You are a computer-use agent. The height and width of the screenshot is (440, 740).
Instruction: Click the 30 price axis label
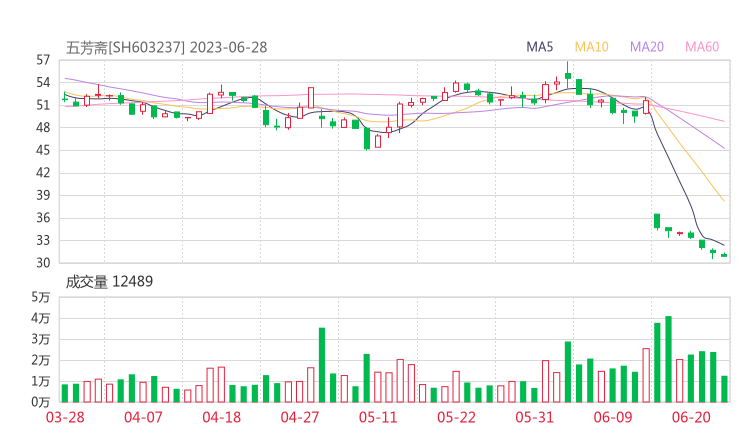(43, 262)
